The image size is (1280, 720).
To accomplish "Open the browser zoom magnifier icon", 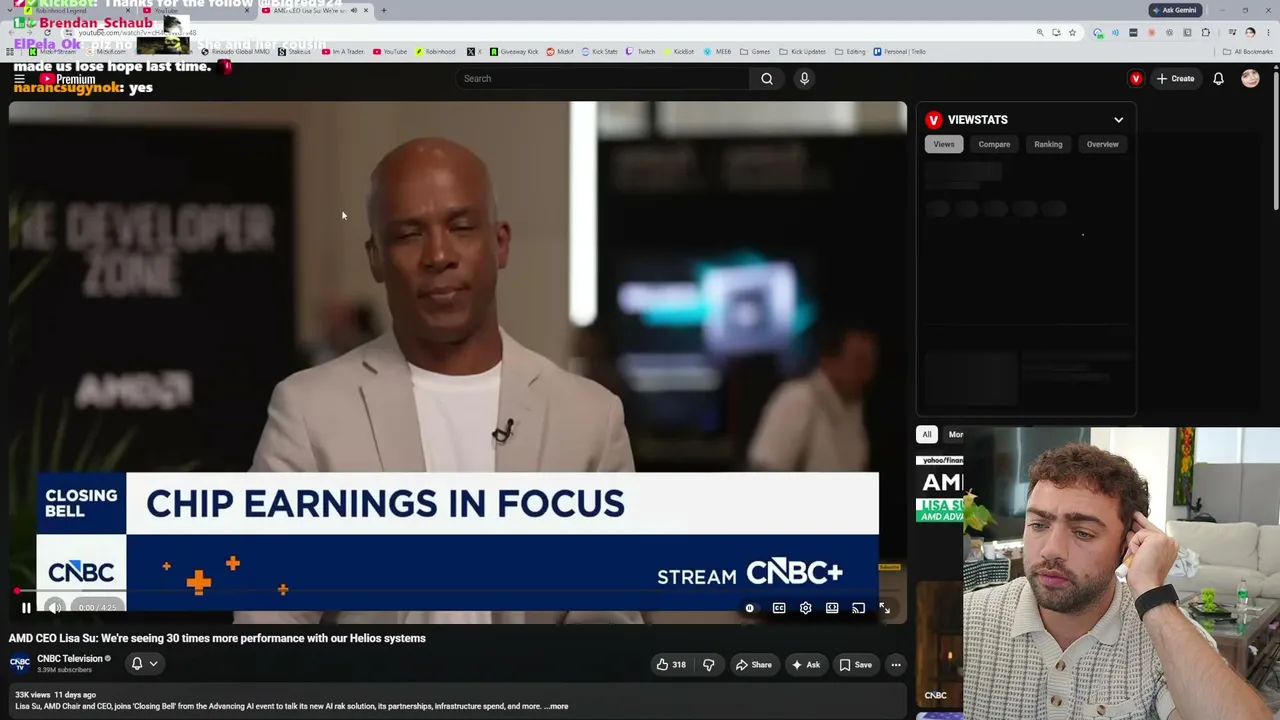I will (1040, 32).
